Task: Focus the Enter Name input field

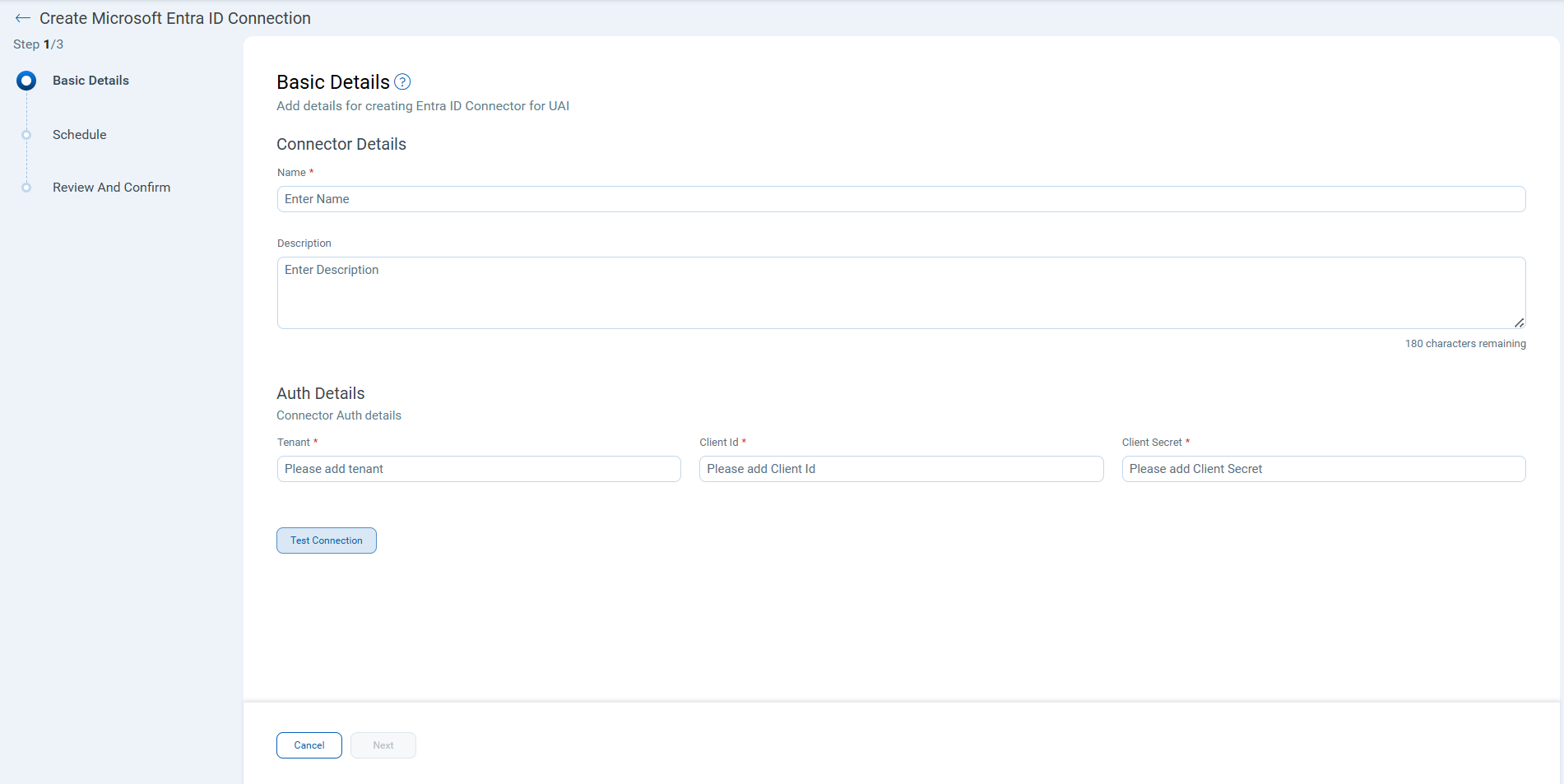Action: (x=902, y=199)
